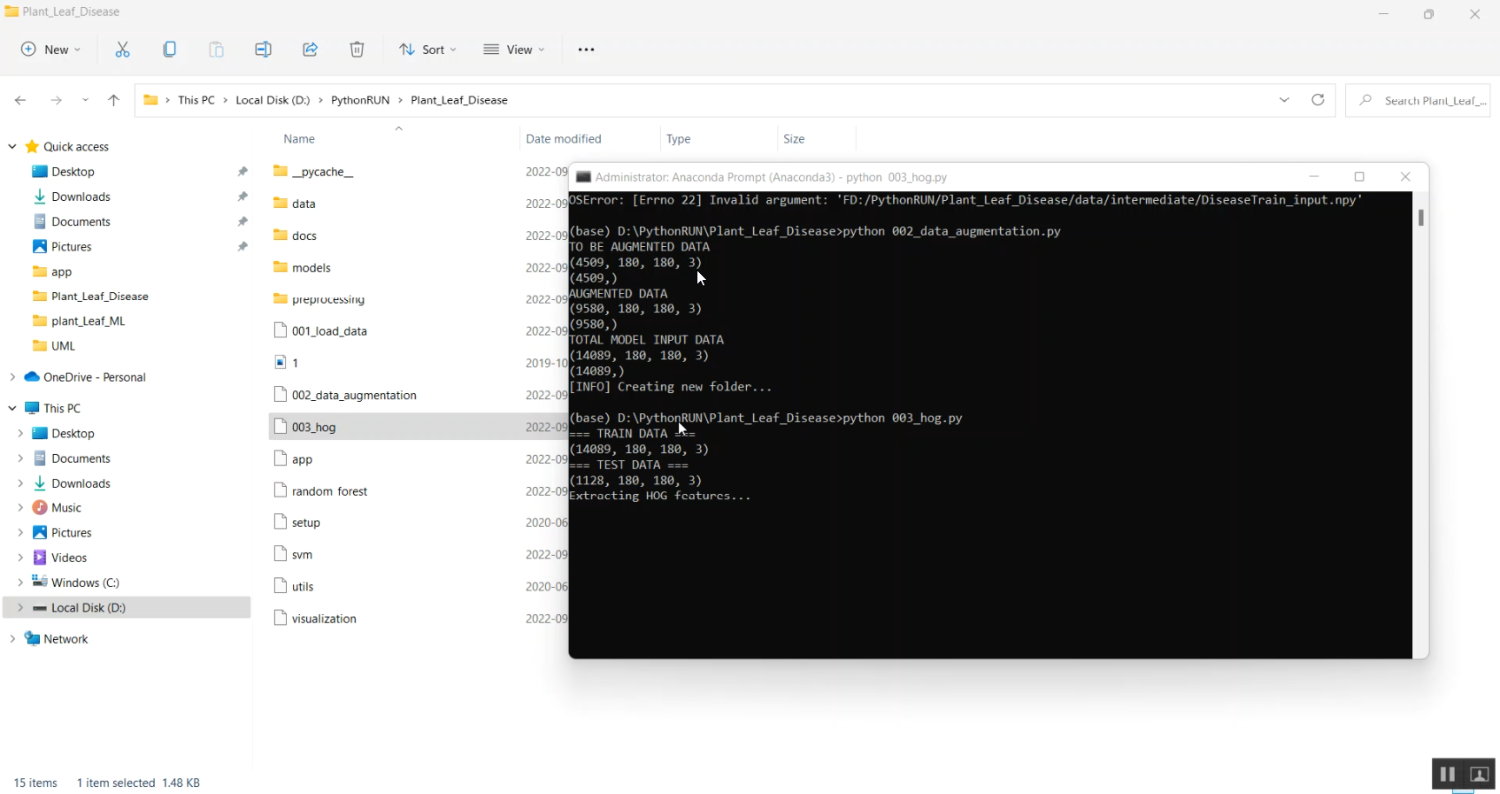Copy the selected file via Copy icon

(169, 49)
